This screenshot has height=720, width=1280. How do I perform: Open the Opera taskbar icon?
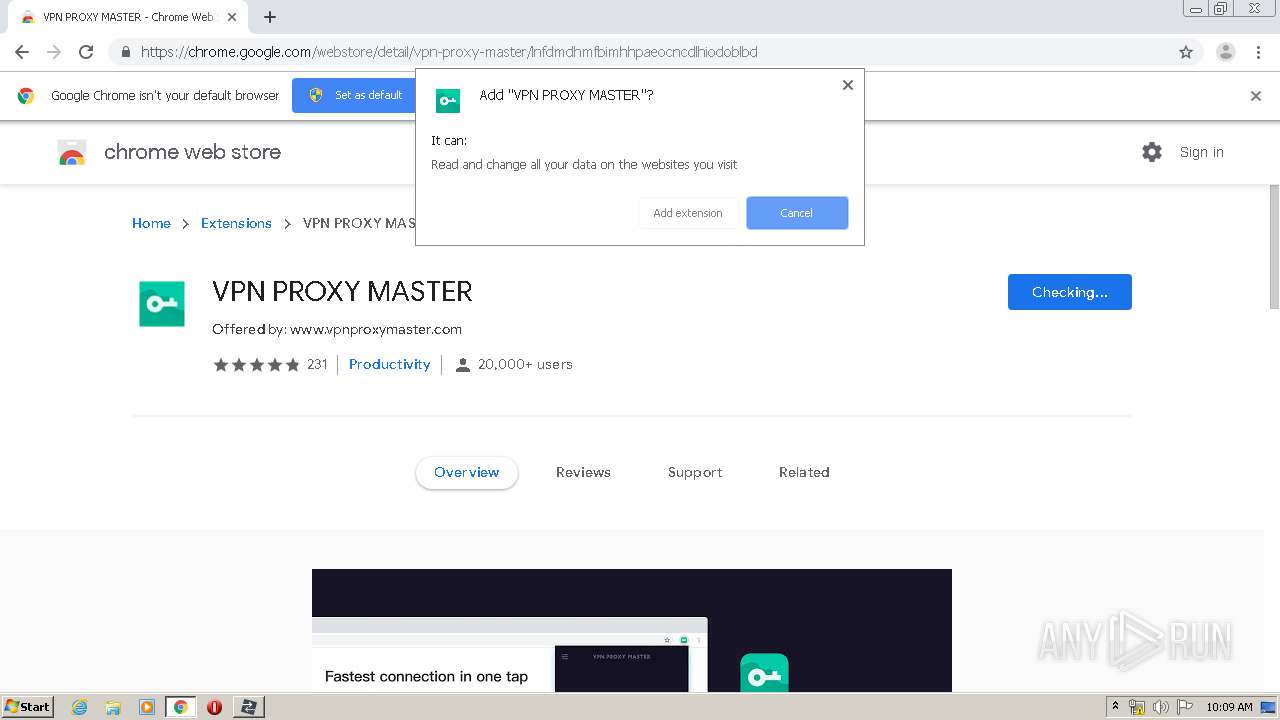click(x=214, y=707)
